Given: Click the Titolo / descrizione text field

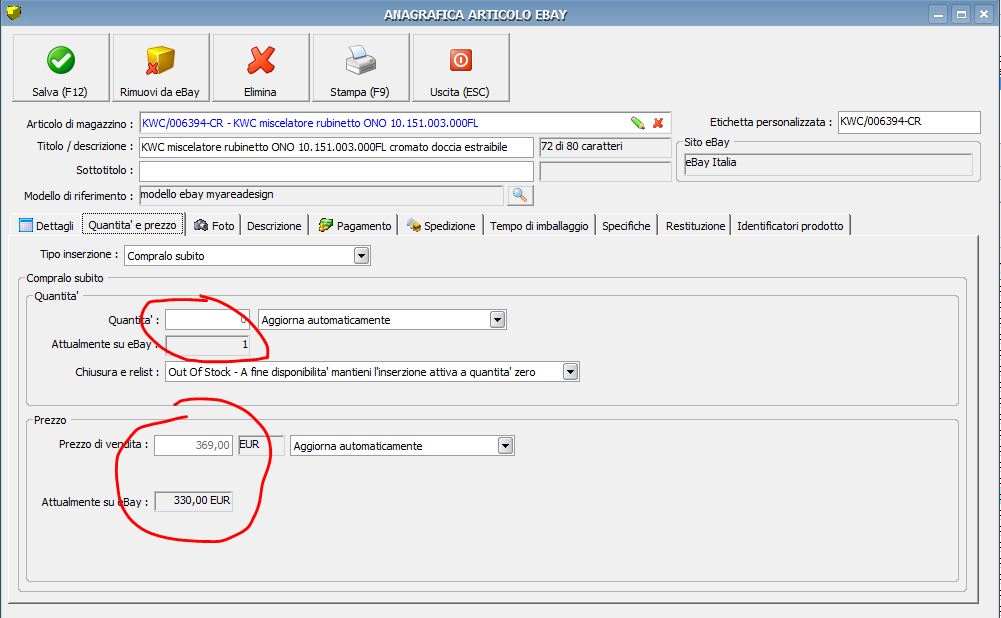Looking at the screenshot, I should [x=336, y=147].
